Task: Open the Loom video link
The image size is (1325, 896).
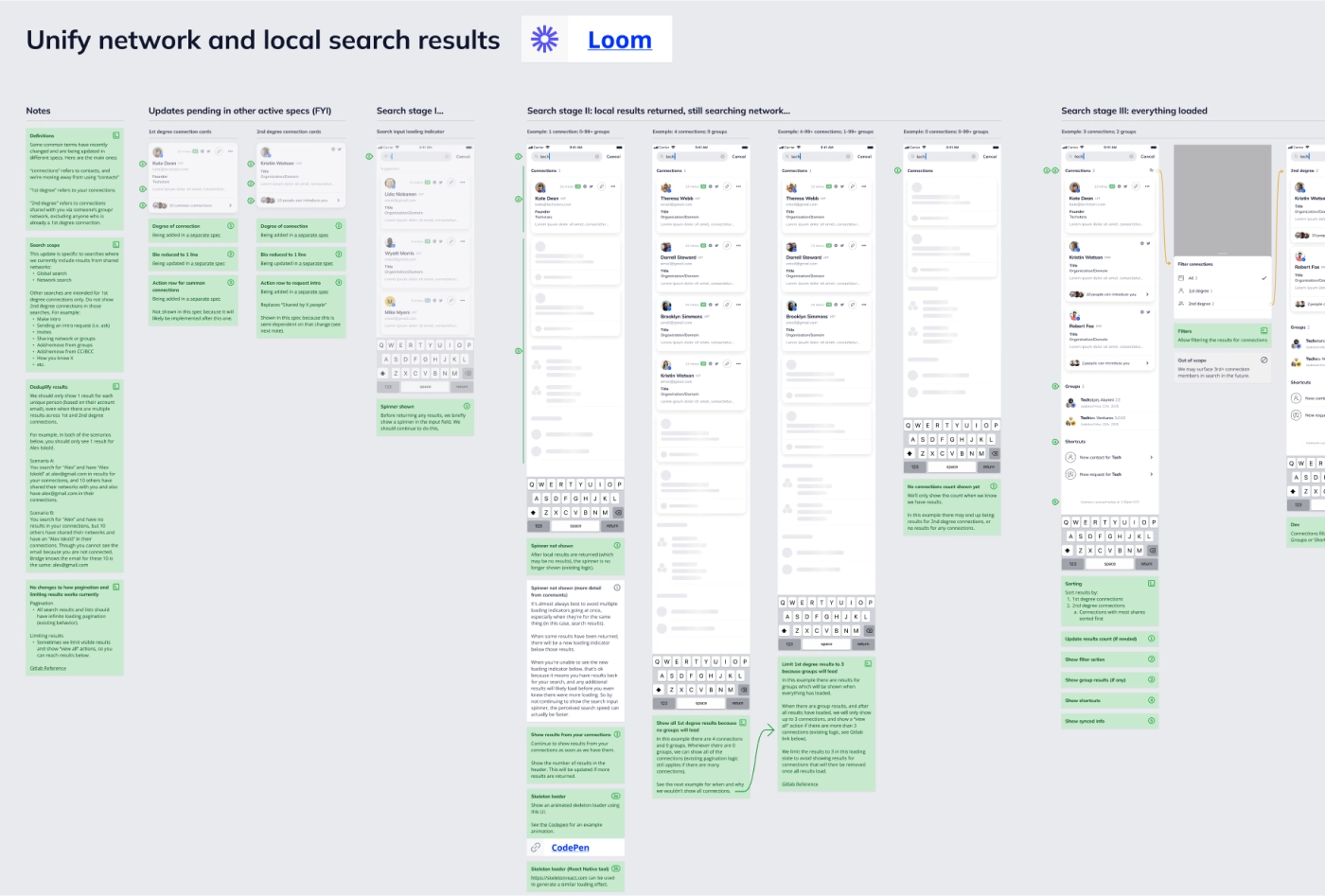Action: (619, 40)
